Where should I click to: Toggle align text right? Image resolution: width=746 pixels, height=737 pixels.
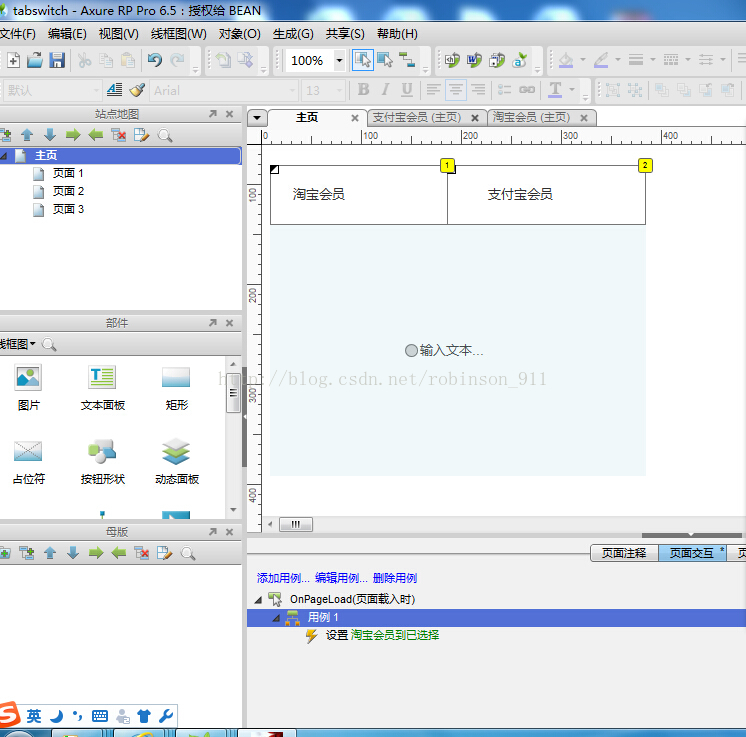478,89
